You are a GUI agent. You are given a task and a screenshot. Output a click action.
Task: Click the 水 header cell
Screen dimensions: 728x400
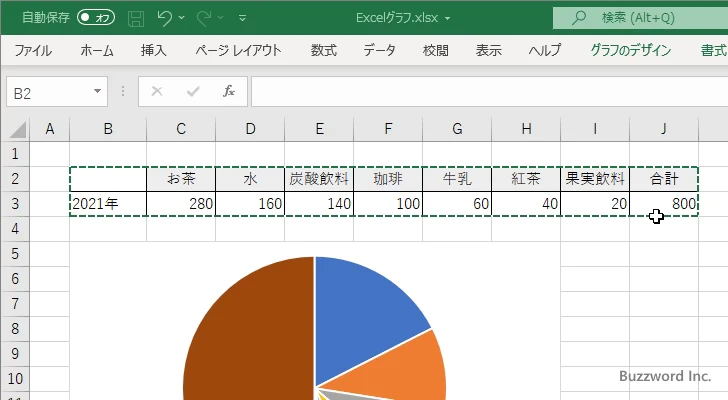(250, 179)
